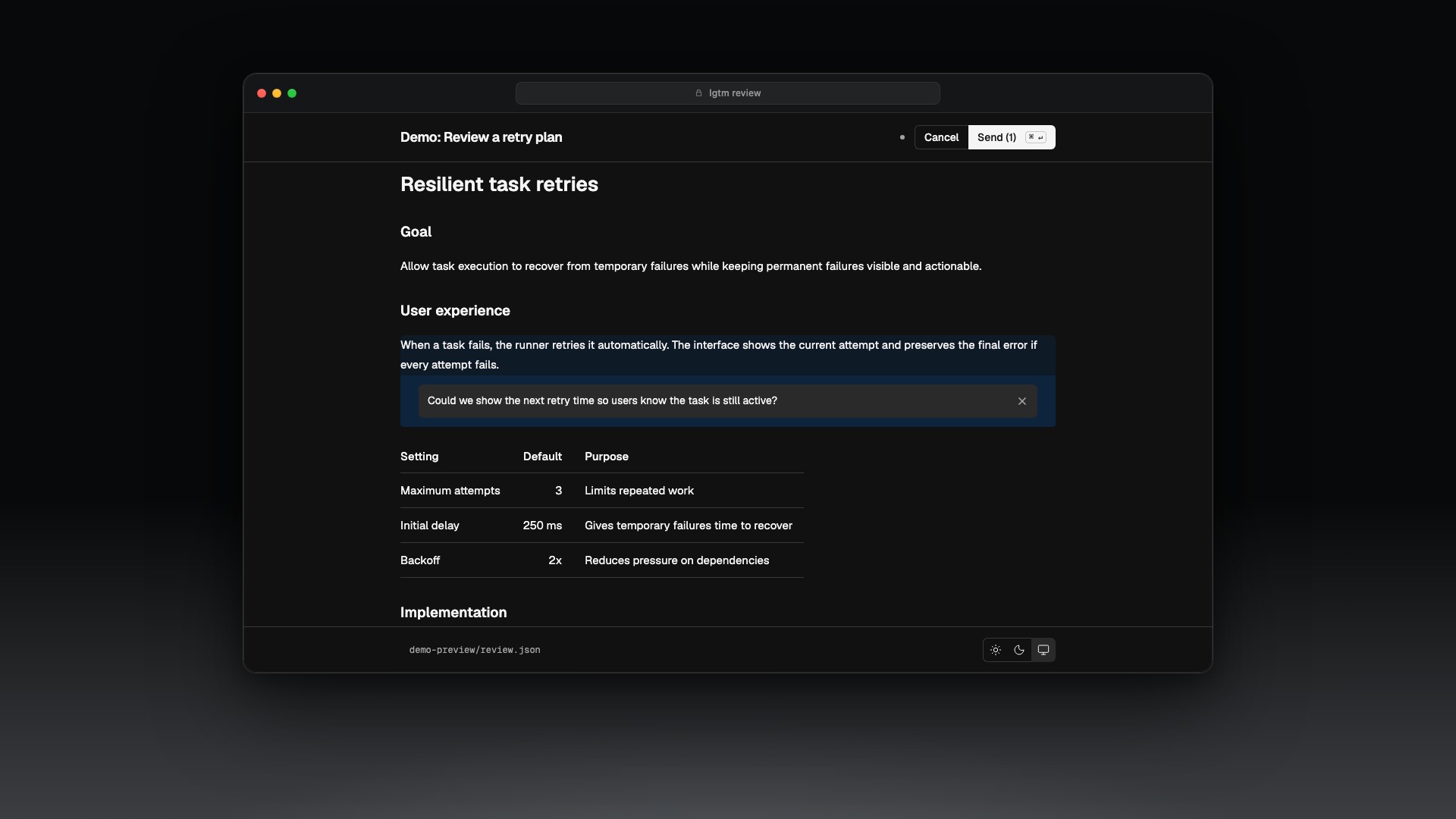The image size is (1456, 819).
Task: Click the Setting column header
Action: coord(419,457)
